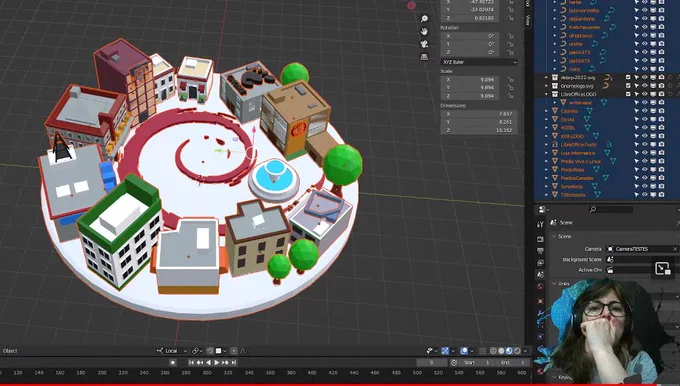This screenshot has width=680, height=386.
Task: Expand the Sorveteria object in outliner
Action: point(546,186)
